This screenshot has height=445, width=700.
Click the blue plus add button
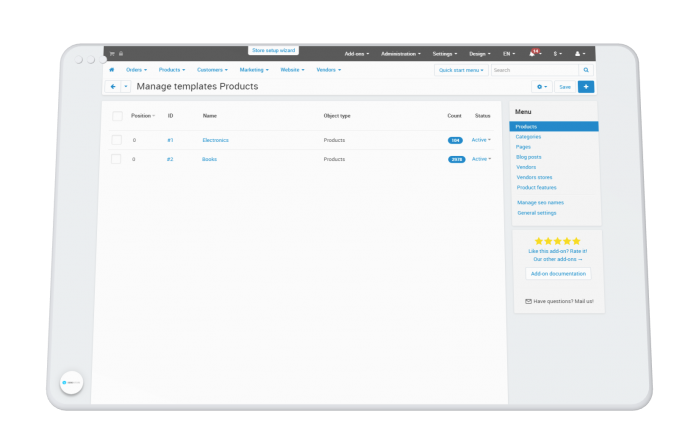(x=586, y=87)
